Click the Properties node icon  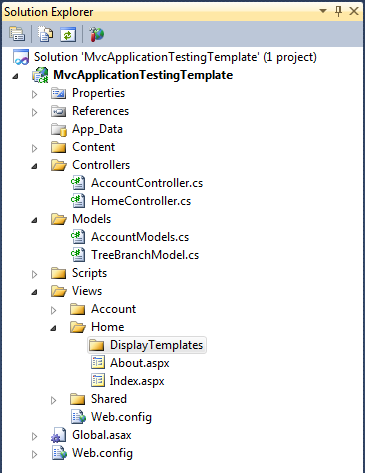59,93
